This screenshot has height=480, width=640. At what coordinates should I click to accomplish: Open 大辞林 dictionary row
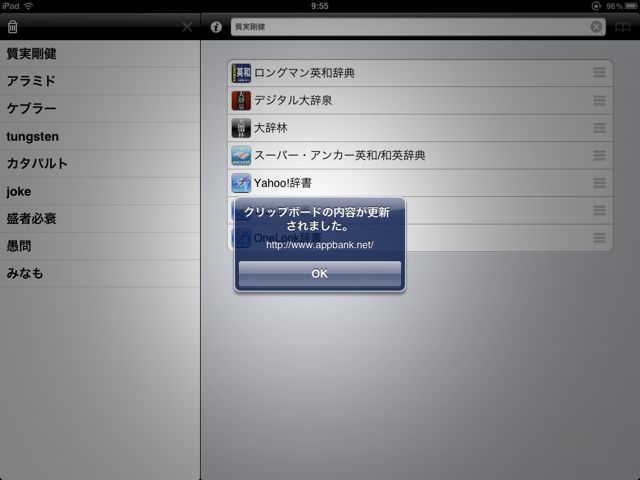click(420, 128)
